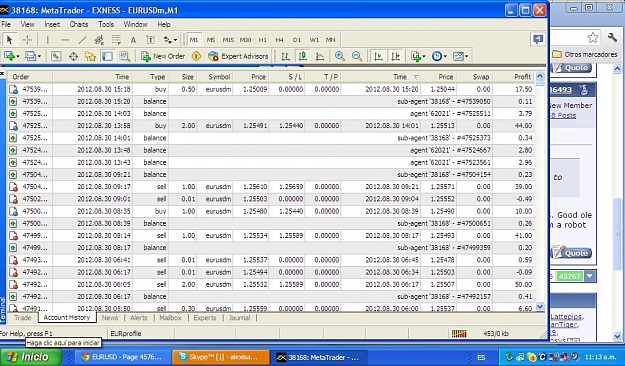The image size is (625, 366).
Task: Open the Strategy Tester icon
Action: pyautogui.click(x=125, y=56)
